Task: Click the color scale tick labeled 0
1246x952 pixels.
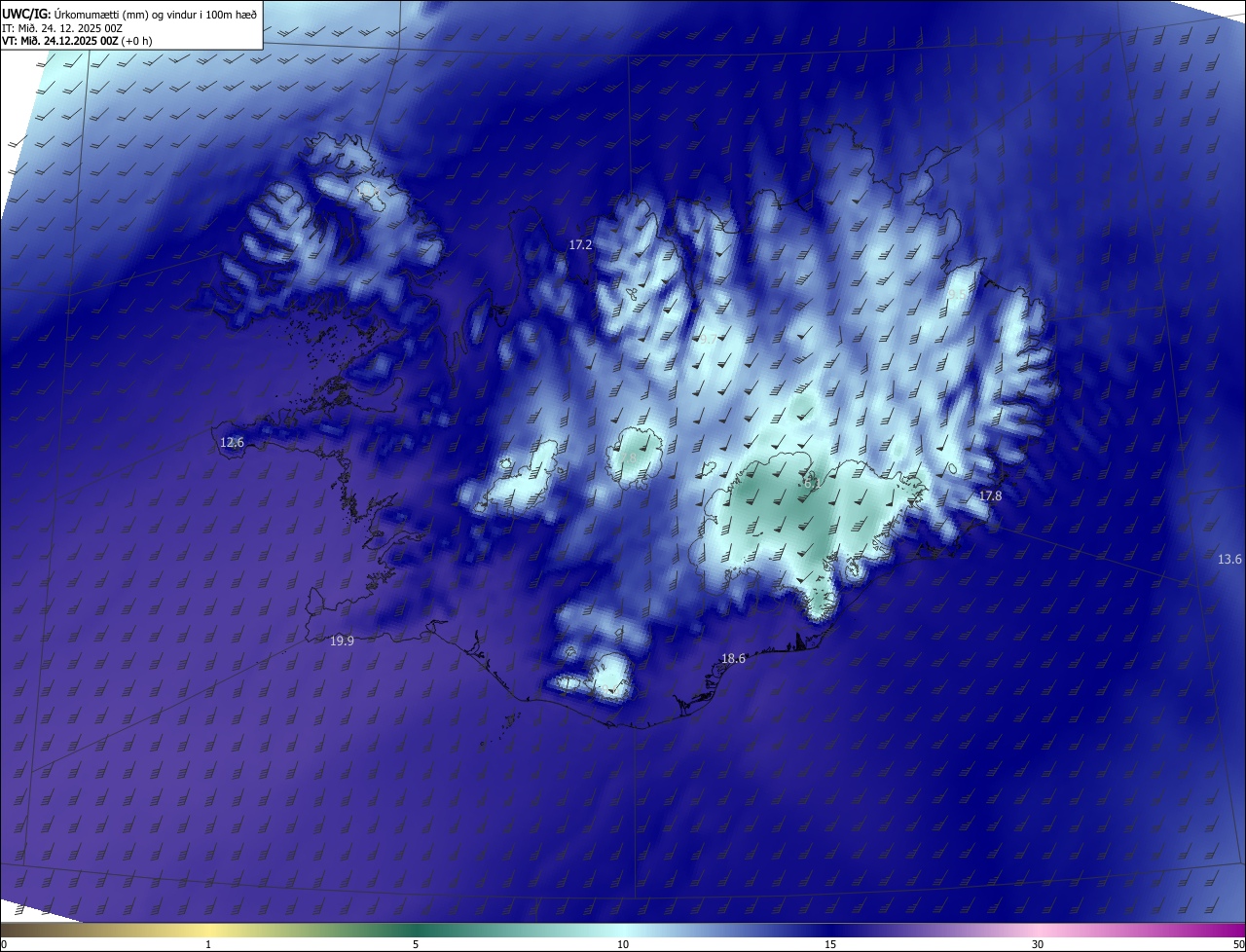Action: pos(4,944)
